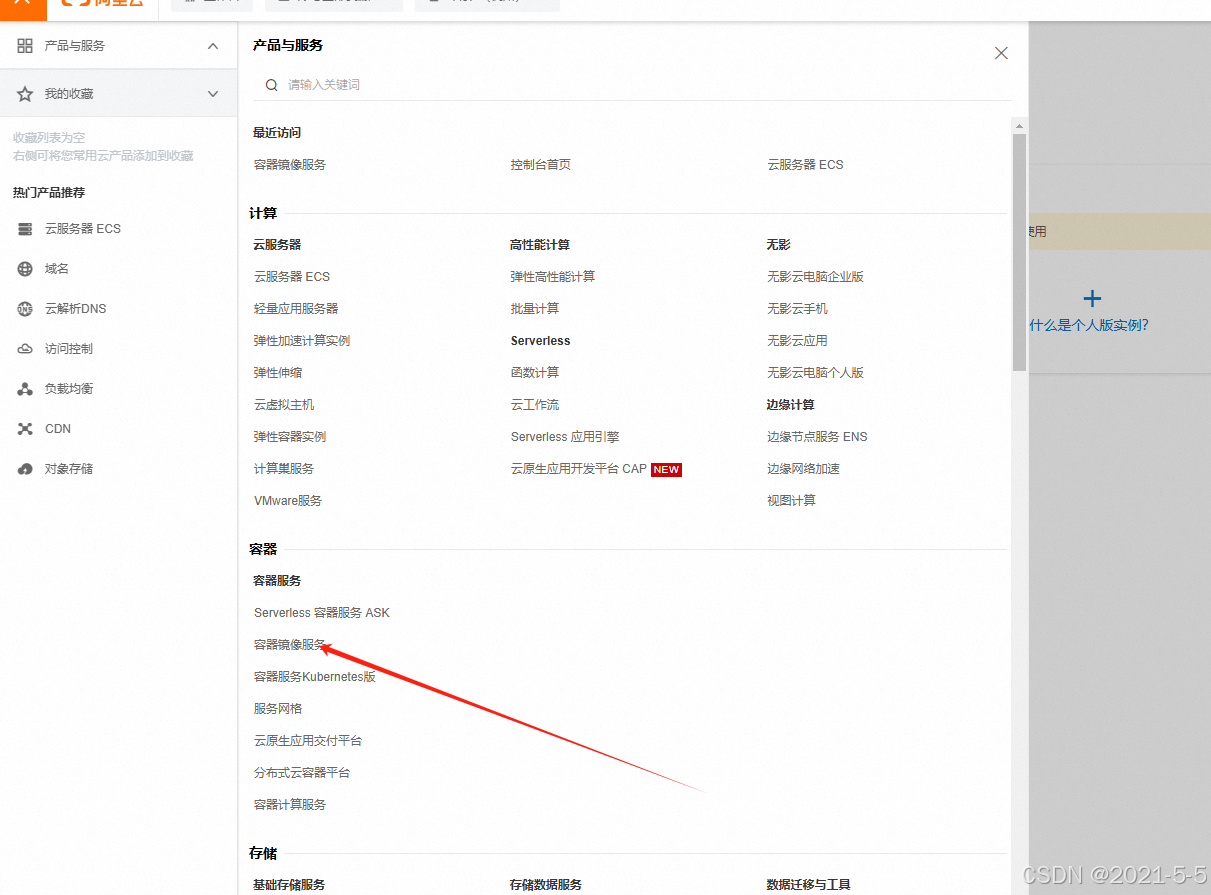Click the star icon beside 我的收藏
1211x895 pixels.
tap(25, 94)
